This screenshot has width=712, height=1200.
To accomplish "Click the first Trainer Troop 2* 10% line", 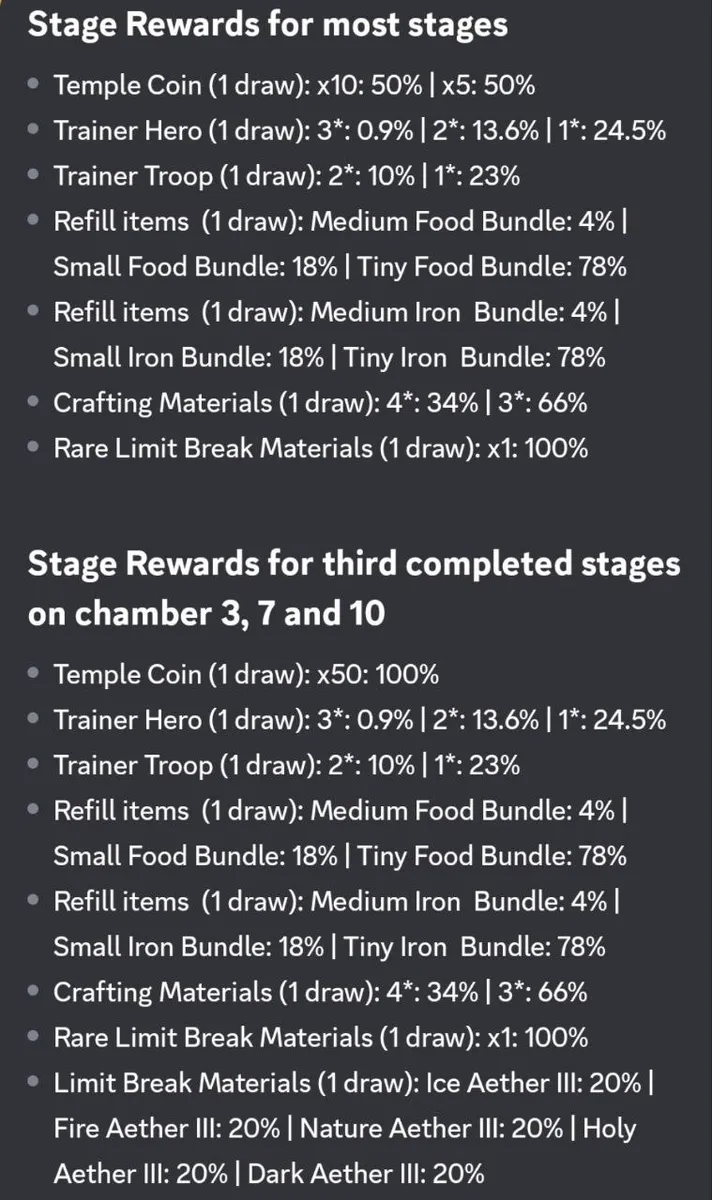I will (x=287, y=176).
